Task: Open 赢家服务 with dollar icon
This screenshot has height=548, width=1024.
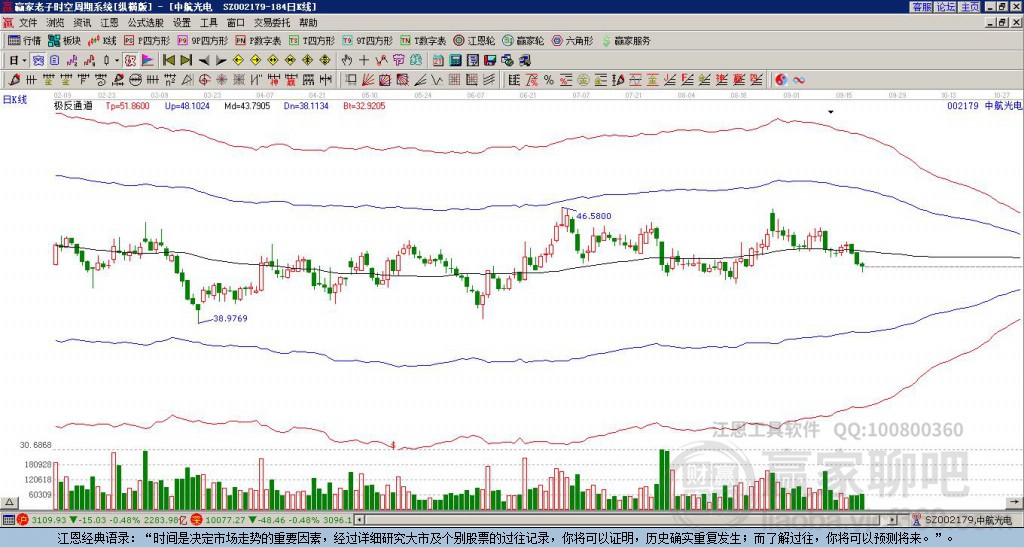Action: 626,40
